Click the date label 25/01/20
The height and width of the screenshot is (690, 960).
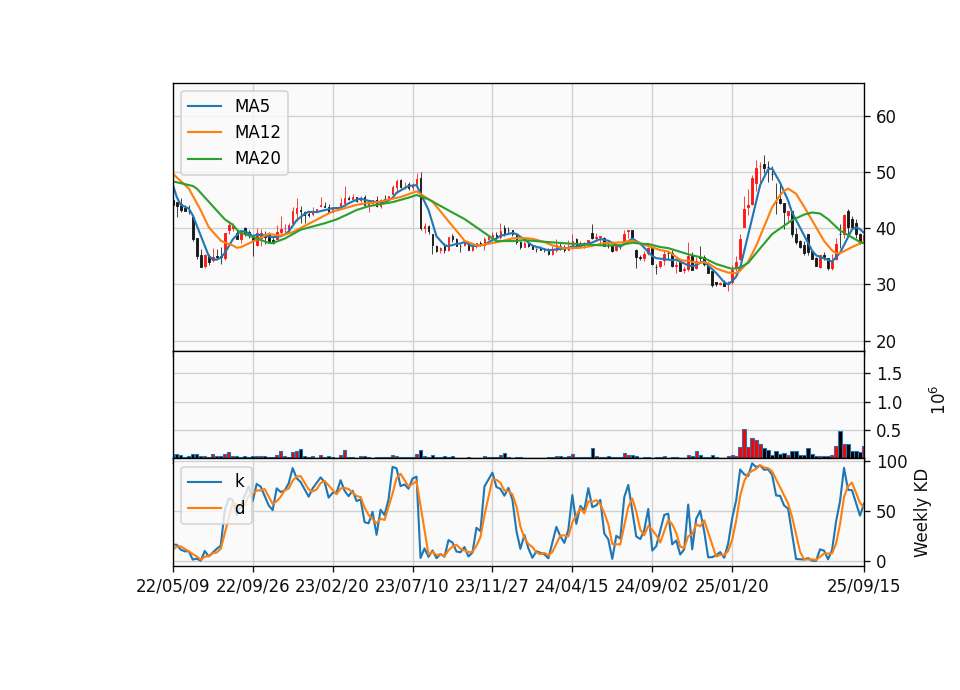[732, 586]
